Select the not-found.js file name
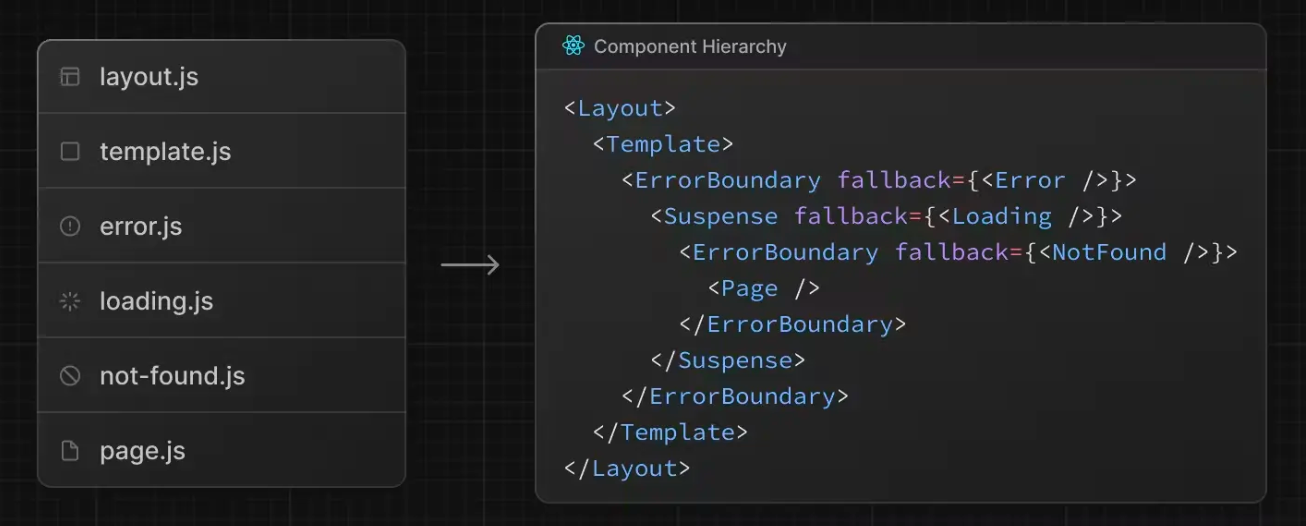 [172, 376]
